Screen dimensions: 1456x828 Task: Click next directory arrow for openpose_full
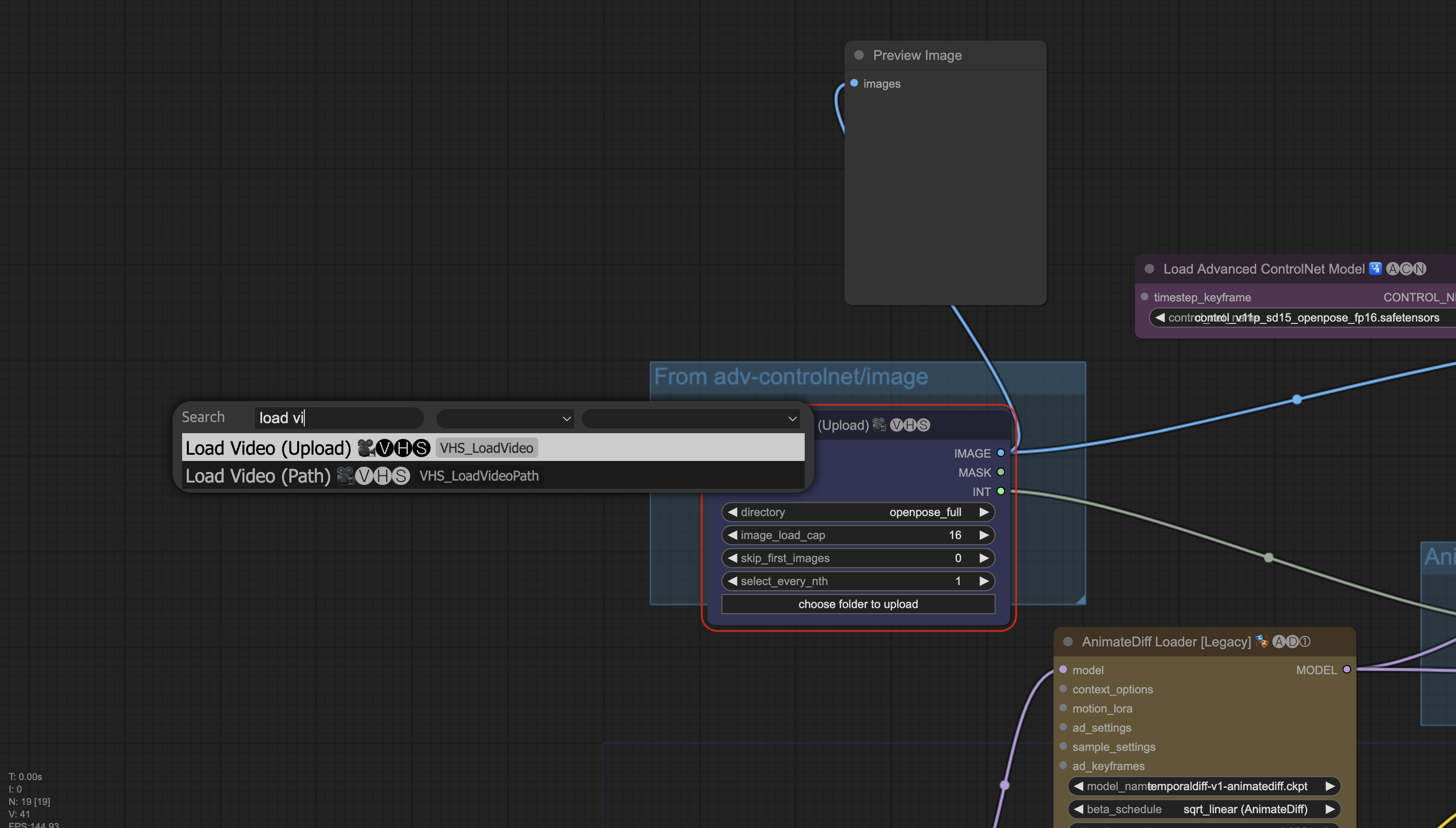pyautogui.click(x=983, y=512)
